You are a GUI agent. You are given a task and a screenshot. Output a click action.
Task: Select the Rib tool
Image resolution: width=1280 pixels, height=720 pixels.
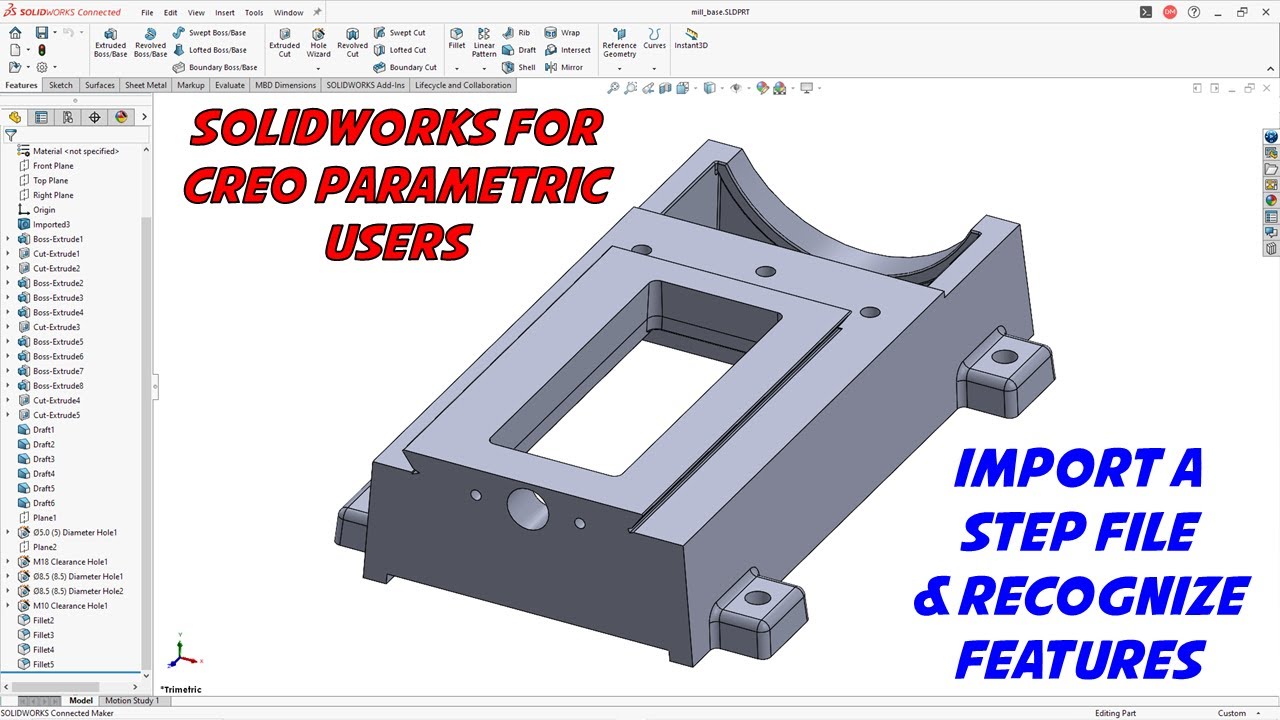[x=517, y=32]
